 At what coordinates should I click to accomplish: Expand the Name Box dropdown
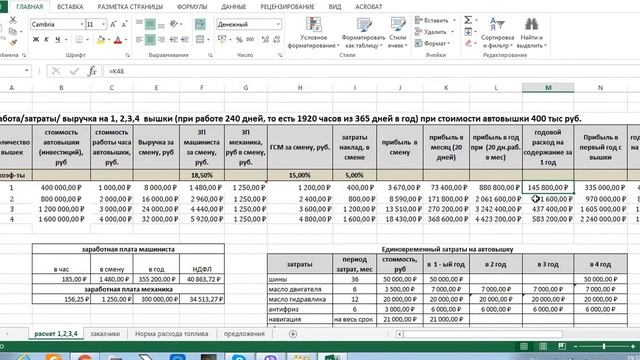click(27, 71)
